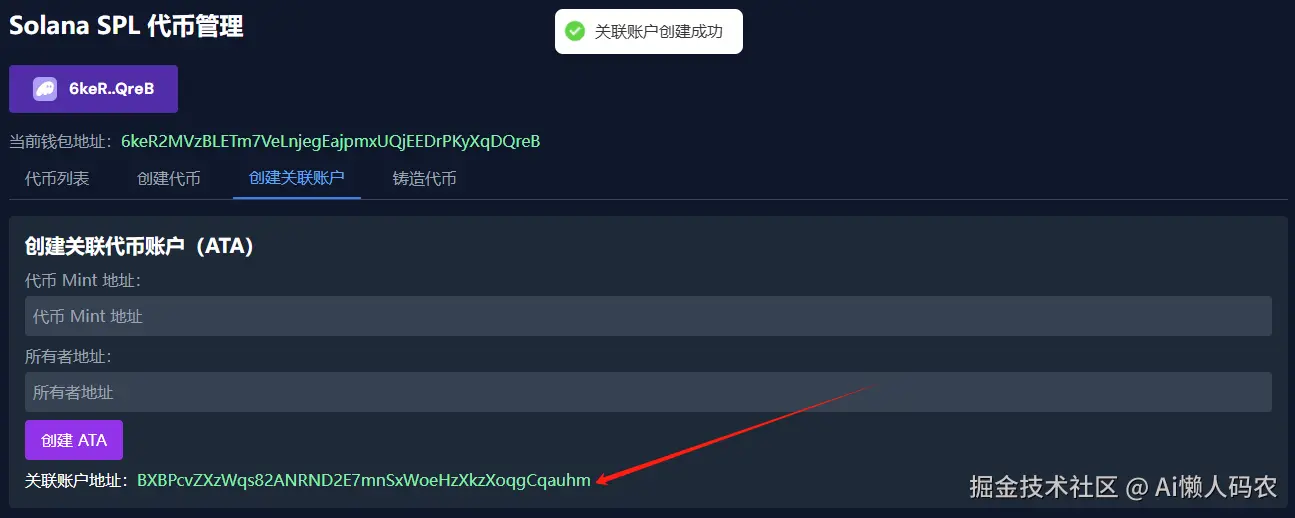Click the Solana SPL 代币管理 page title
Viewport: 1295px width, 518px height.
pos(126,26)
